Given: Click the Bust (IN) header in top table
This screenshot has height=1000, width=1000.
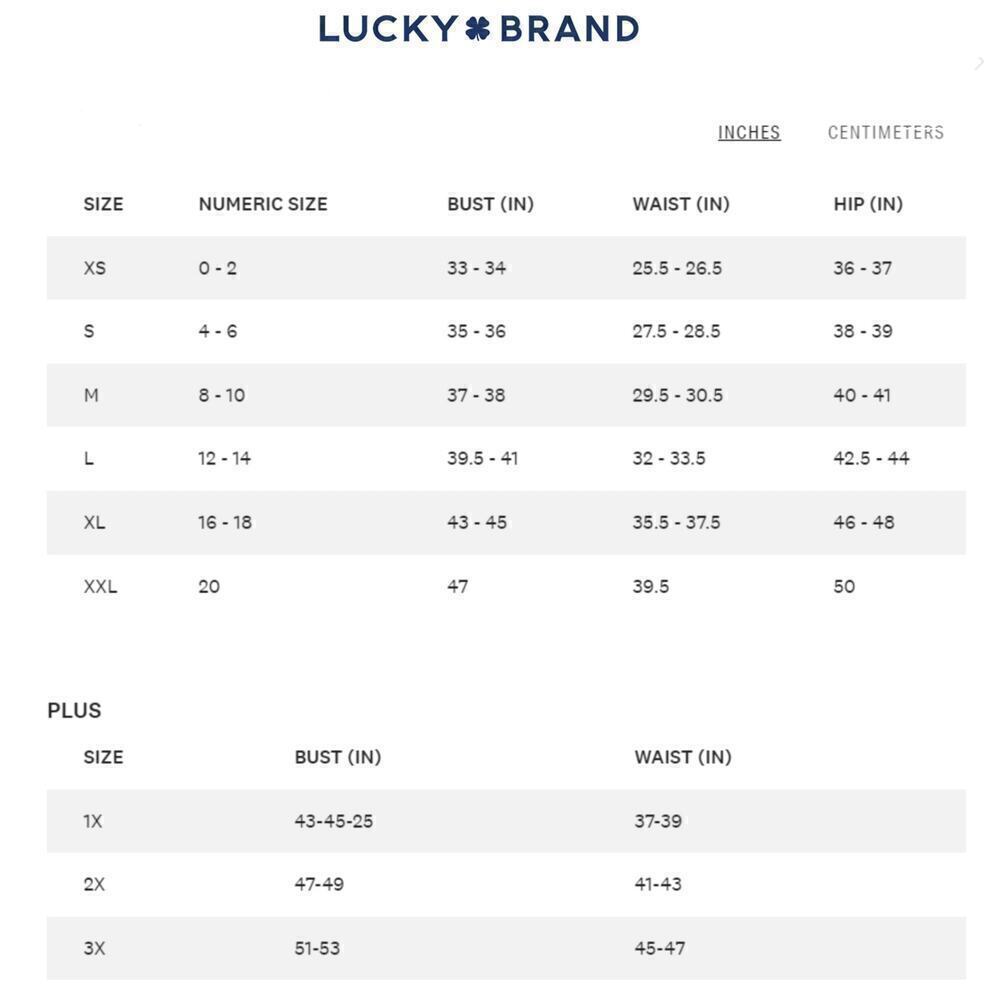Looking at the screenshot, I should tap(490, 204).
